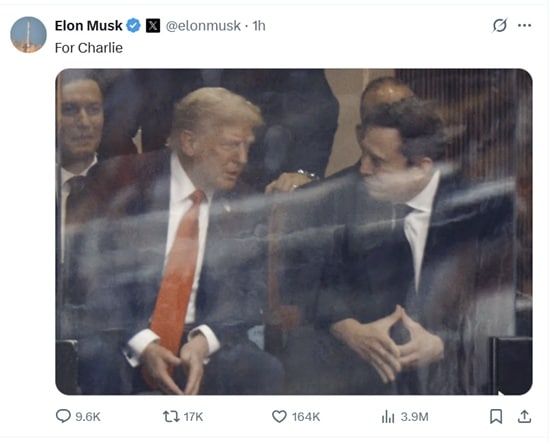Image resolution: width=554 pixels, height=443 pixels.
Task: Open the three-dot more options menu
Action: [x=525, y=25]
